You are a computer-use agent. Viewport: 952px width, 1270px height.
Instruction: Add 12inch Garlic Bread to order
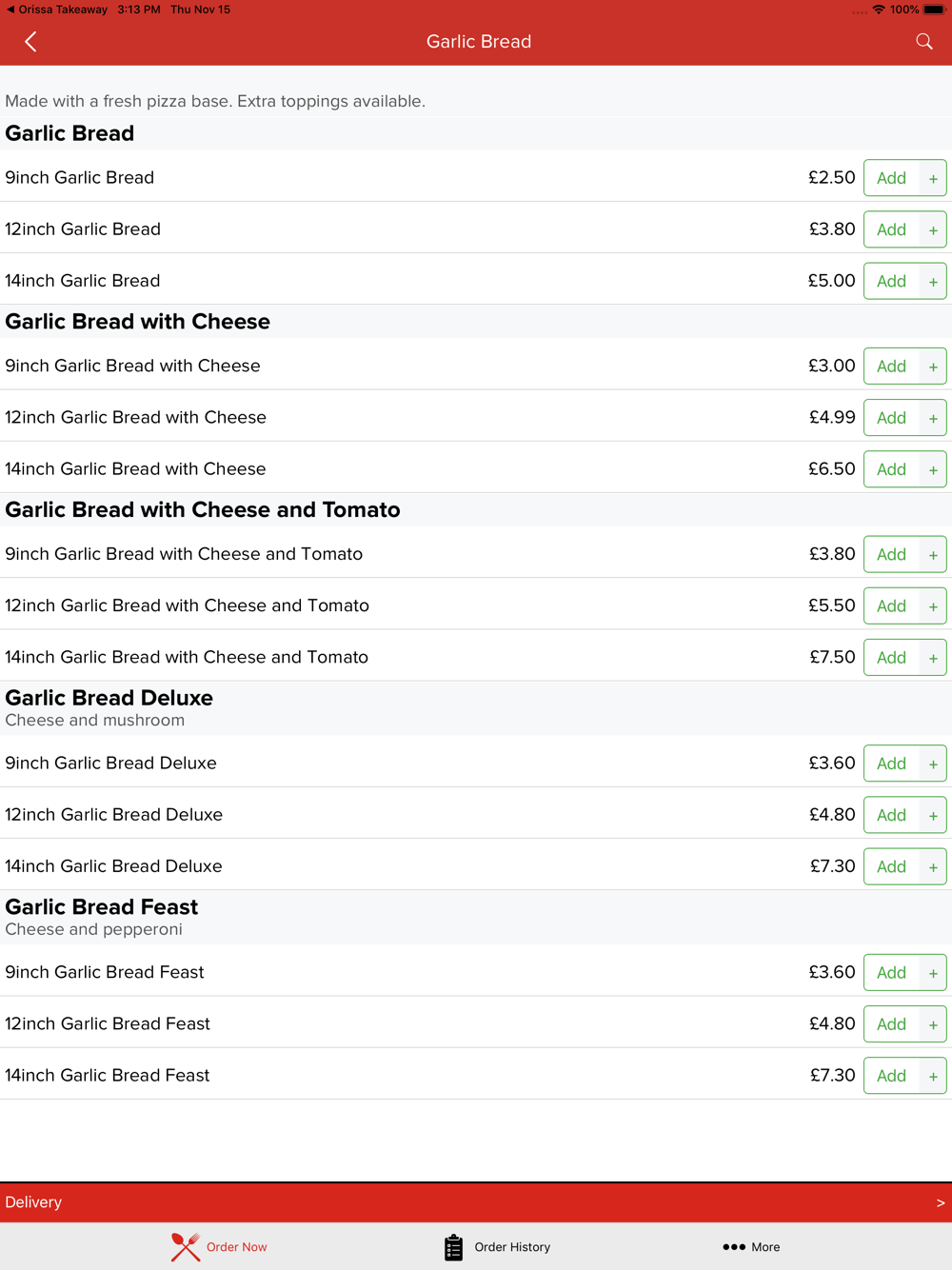point(891,229)
